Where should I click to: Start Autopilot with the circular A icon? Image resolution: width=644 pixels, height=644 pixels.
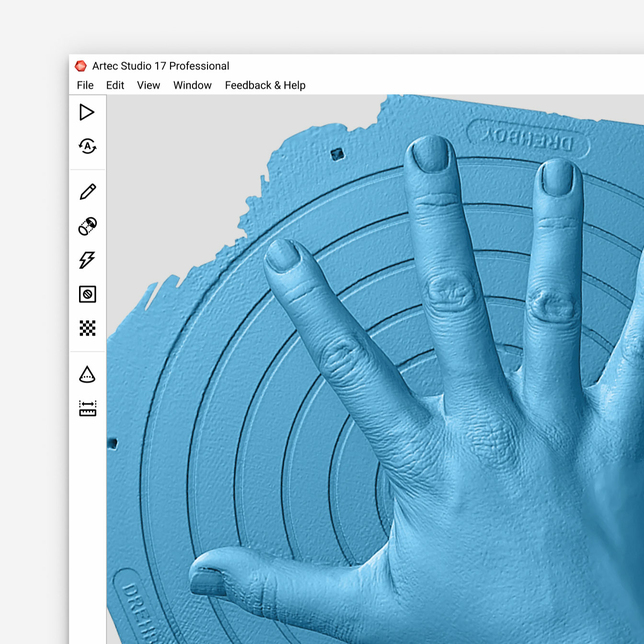pyautogui.click(x=87, y=146)
